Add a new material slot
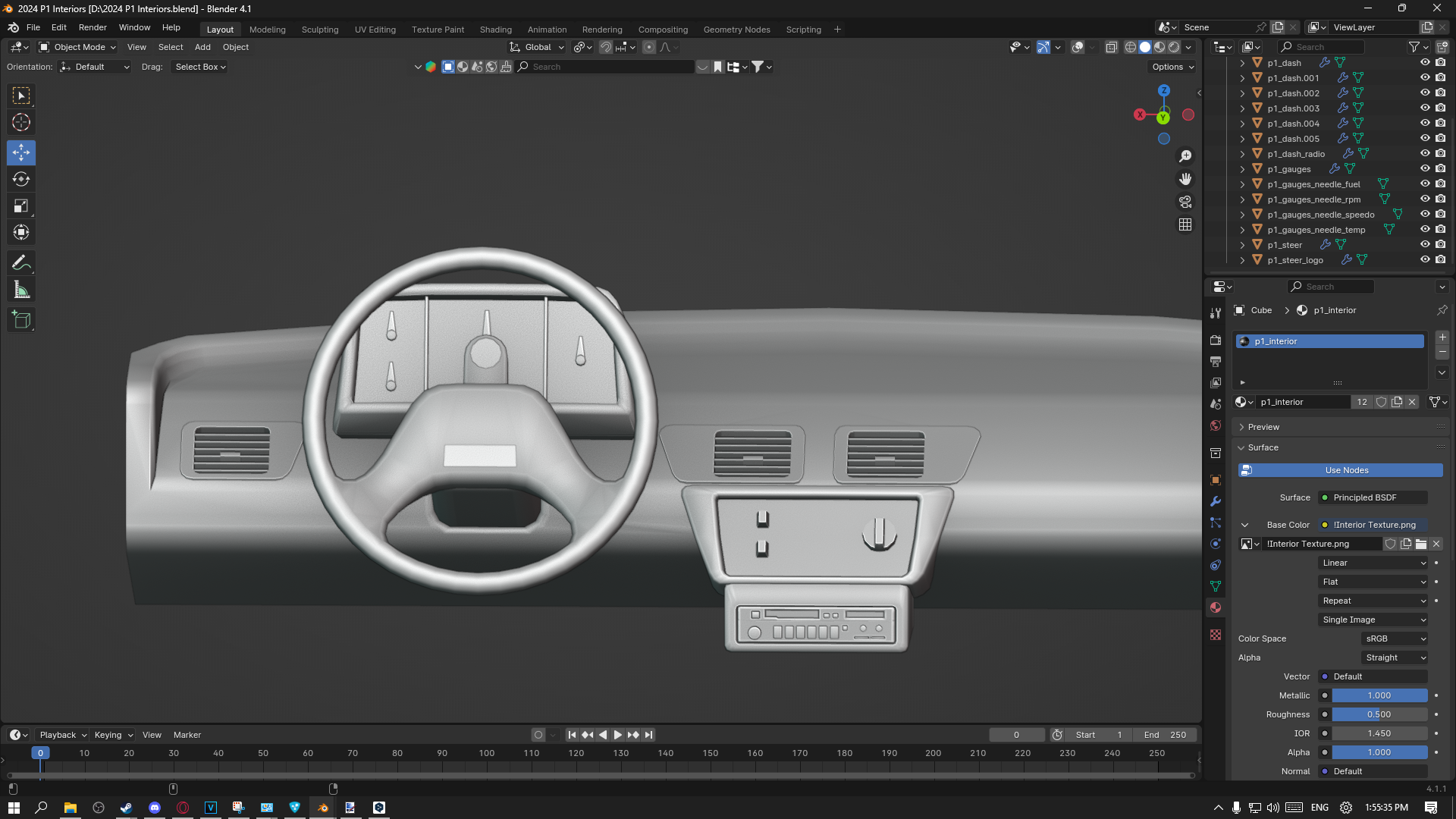The height and width of the screenshot is (819, 1456). pyautogui.click(x=1442, y=337)
